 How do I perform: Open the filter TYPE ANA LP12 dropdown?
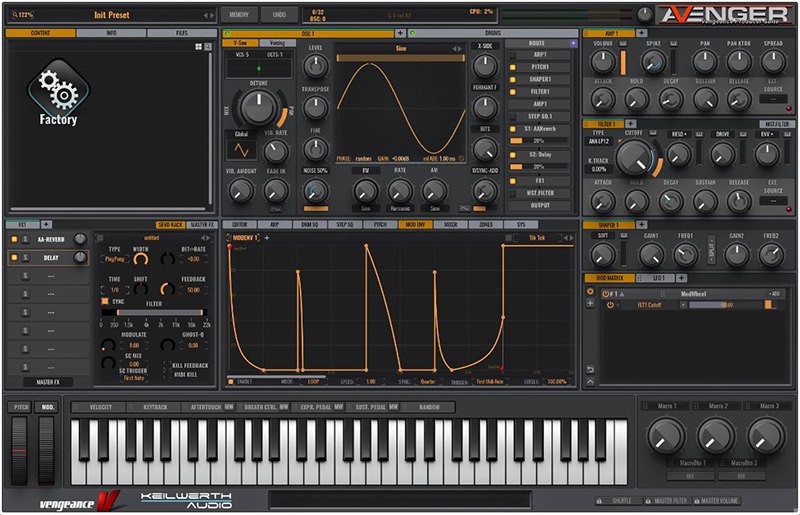(599, 143)
